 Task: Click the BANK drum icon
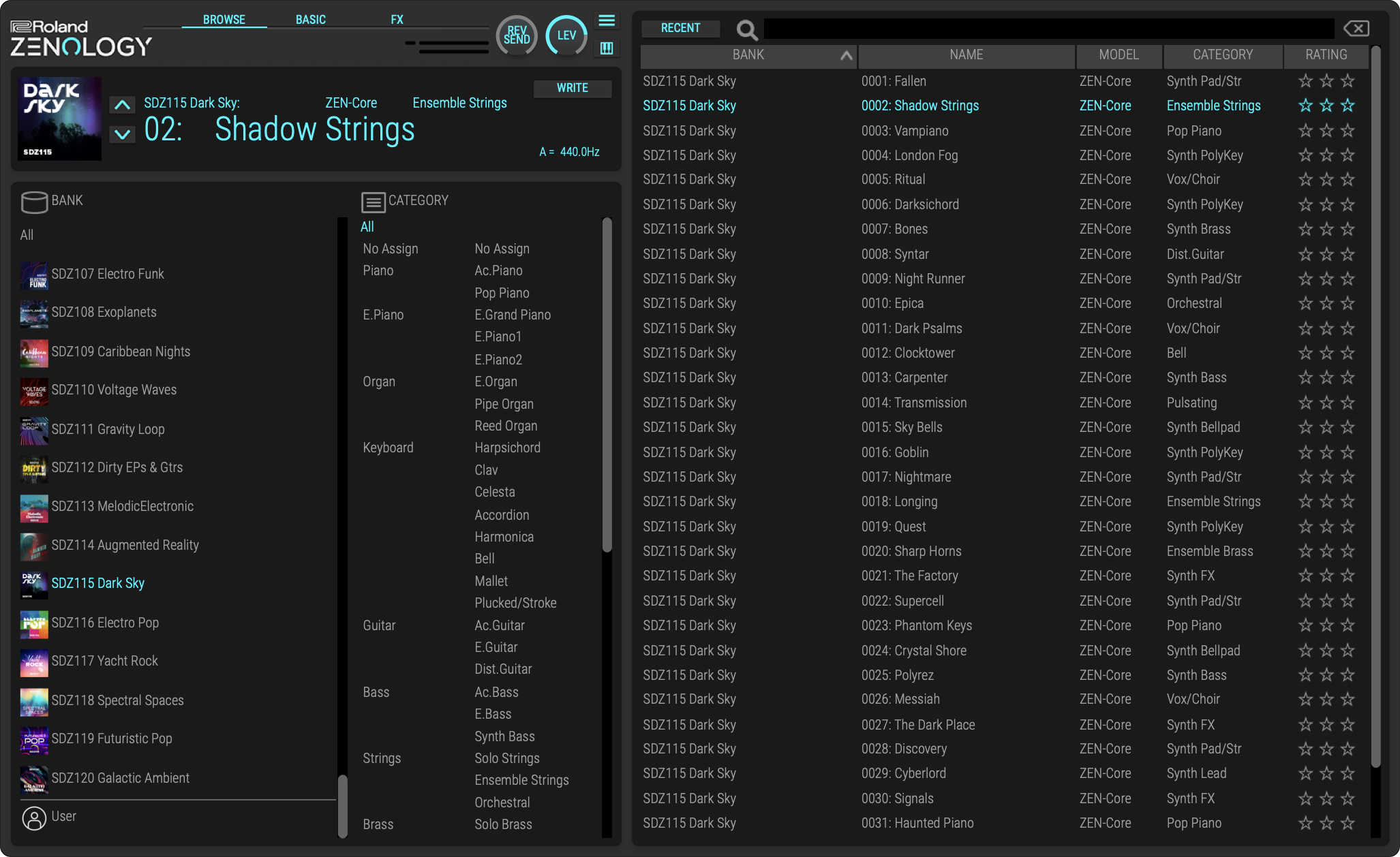[x=34, y=202]
